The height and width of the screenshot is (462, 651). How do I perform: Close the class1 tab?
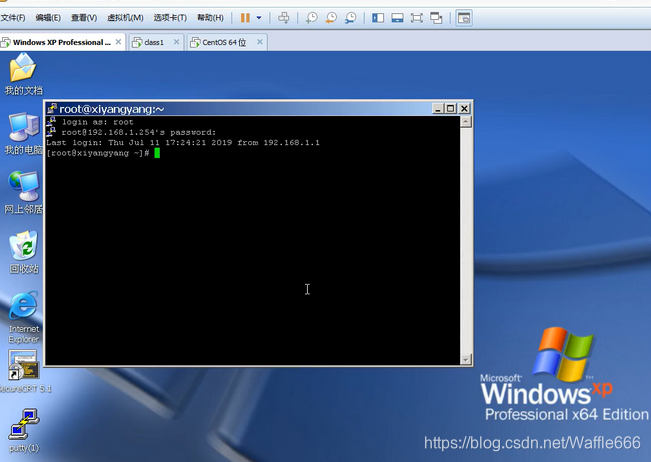pos(176,42)
